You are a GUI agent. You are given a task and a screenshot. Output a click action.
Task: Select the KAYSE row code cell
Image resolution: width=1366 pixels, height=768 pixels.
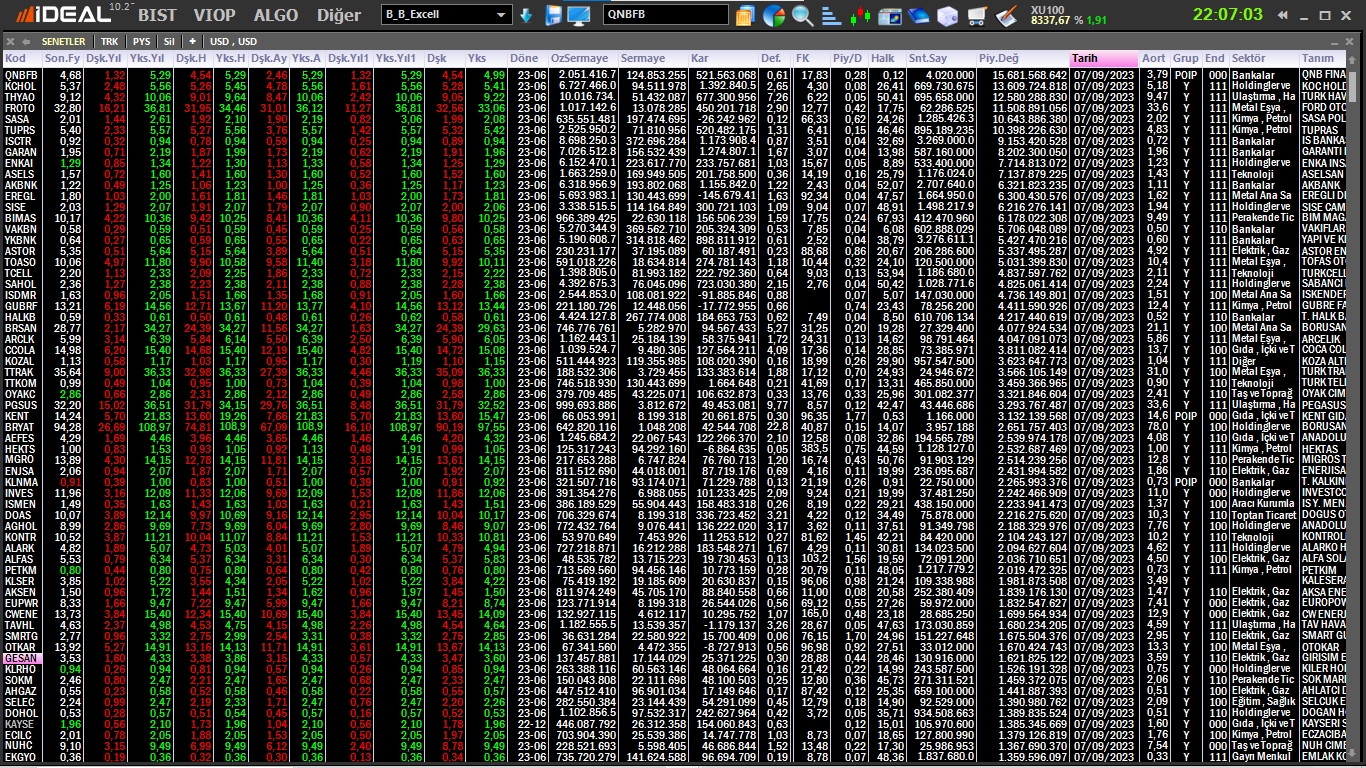tap(21, 724)
